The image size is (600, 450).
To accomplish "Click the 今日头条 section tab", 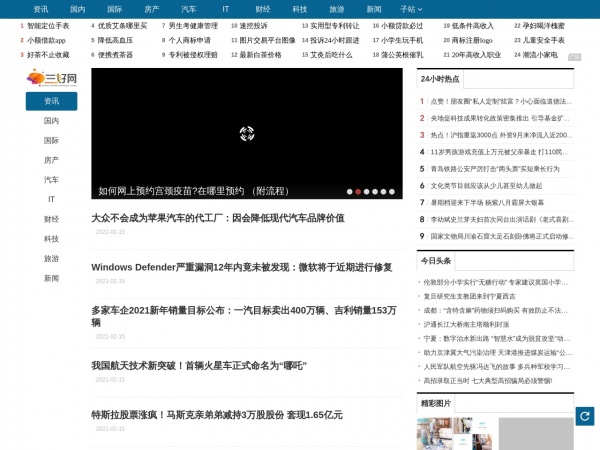I will pyautogui.click(x=436, y=261).
